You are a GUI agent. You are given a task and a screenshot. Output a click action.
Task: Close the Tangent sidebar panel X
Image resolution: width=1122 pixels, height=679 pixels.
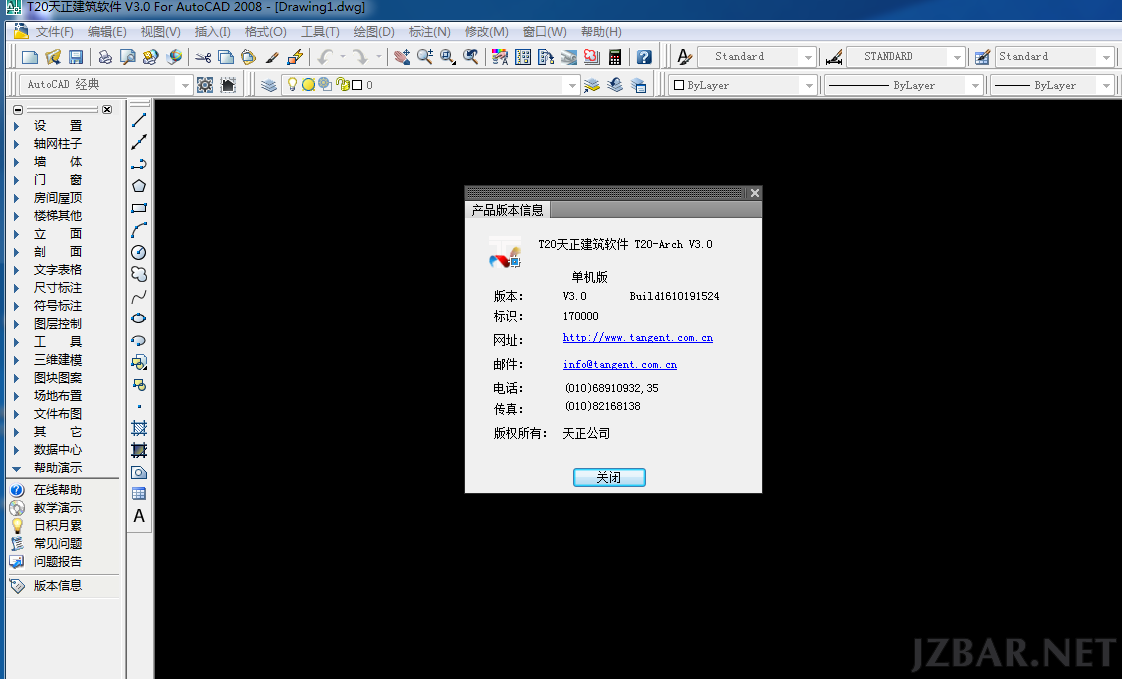(x=107, y=109)
